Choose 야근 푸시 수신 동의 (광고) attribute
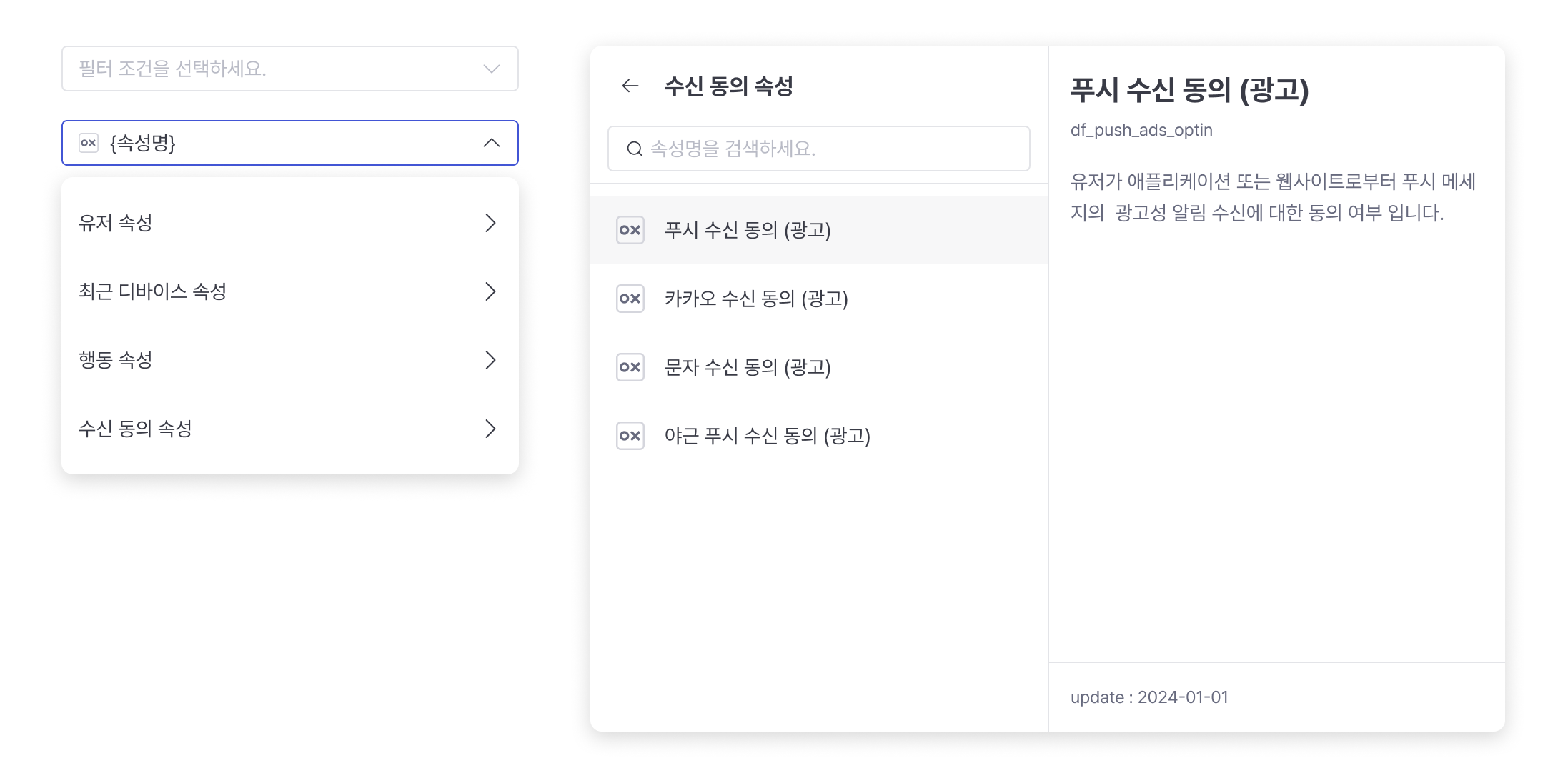 [819, 436]
